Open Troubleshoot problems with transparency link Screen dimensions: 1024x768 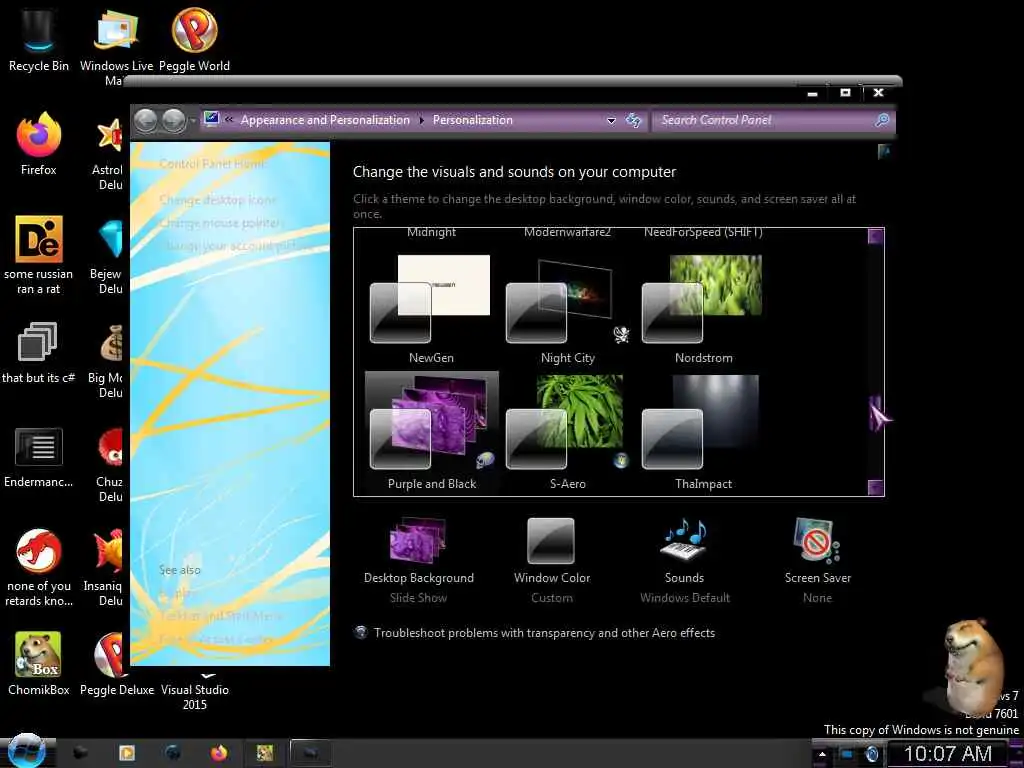(544, 633)
